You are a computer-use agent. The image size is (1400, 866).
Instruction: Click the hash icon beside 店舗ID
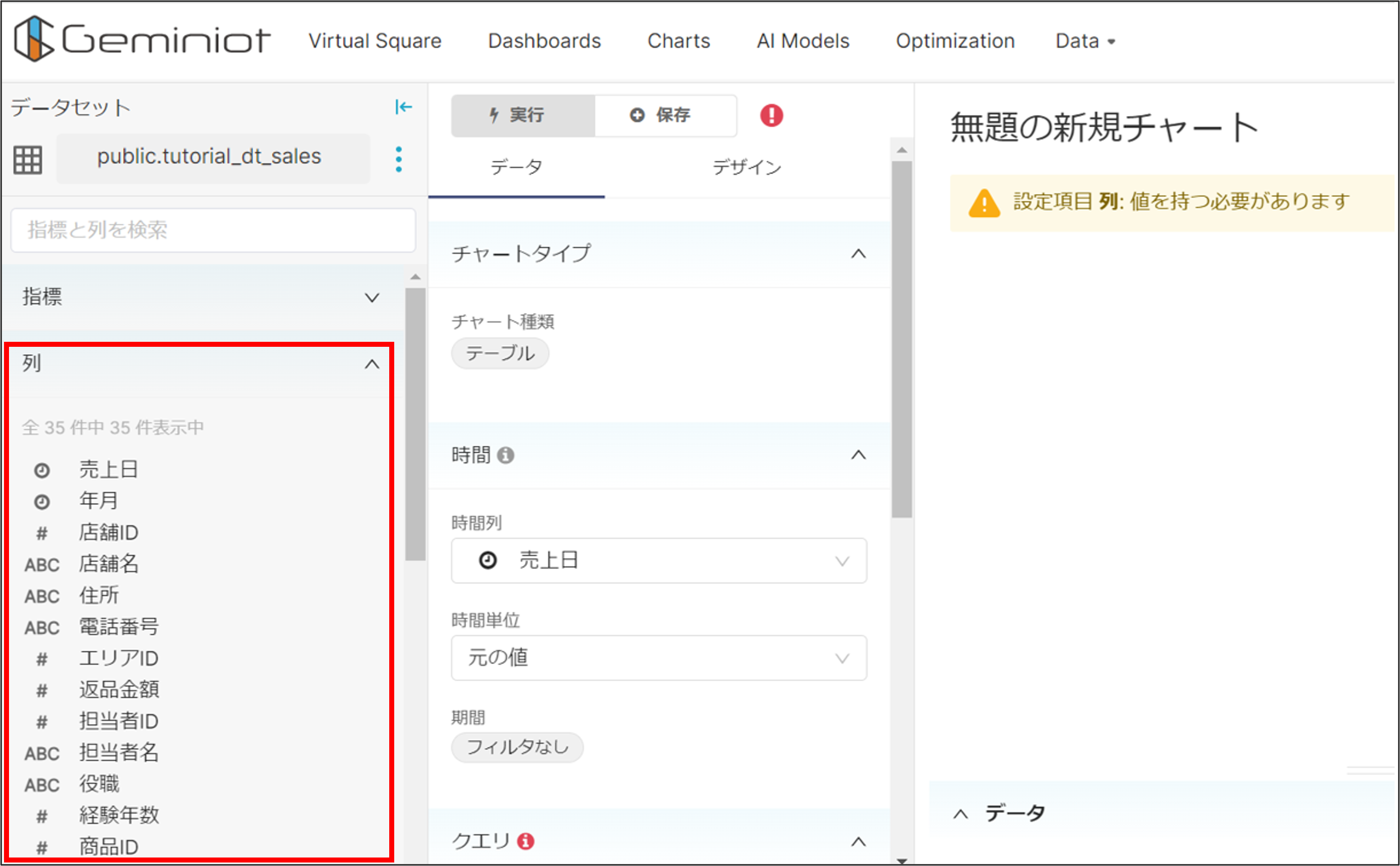tap(41, 533)
